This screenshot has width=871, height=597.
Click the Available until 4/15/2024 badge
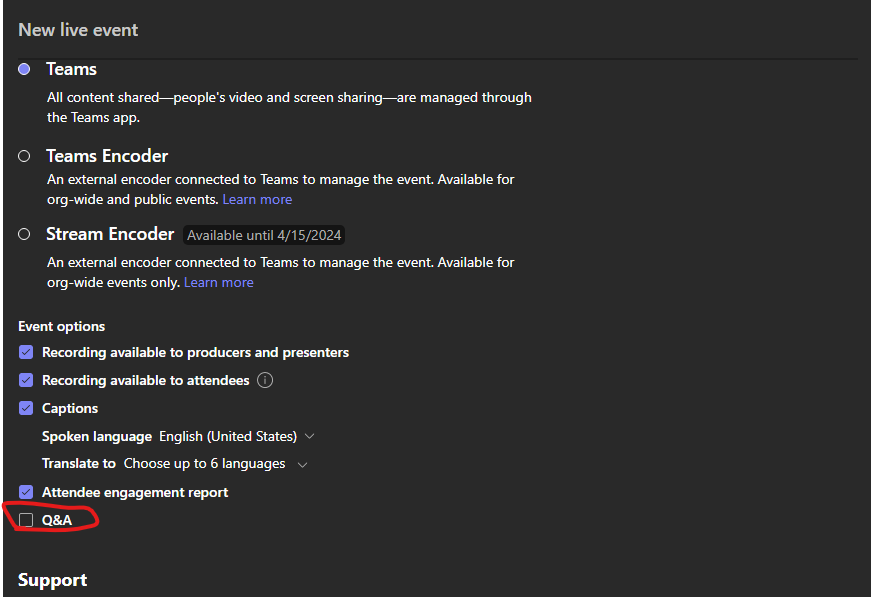point(264,235)
